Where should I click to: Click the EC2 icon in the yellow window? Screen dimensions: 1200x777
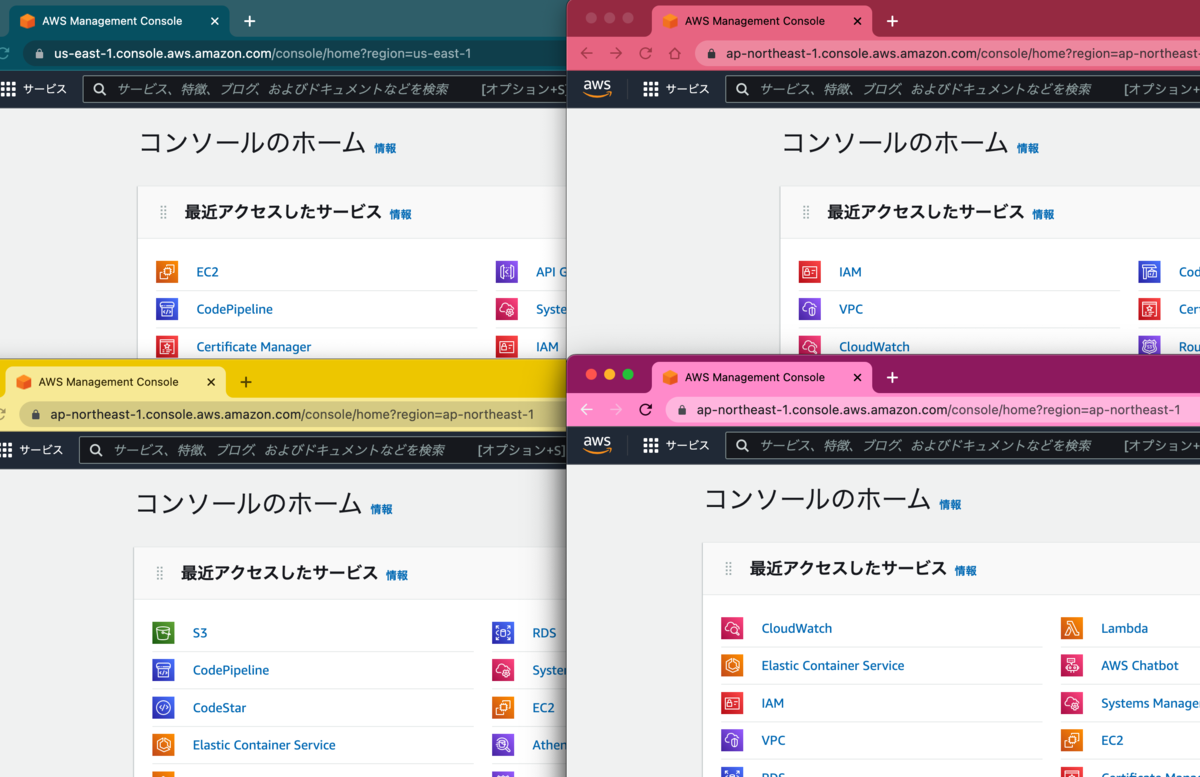(x=503, y=708)
